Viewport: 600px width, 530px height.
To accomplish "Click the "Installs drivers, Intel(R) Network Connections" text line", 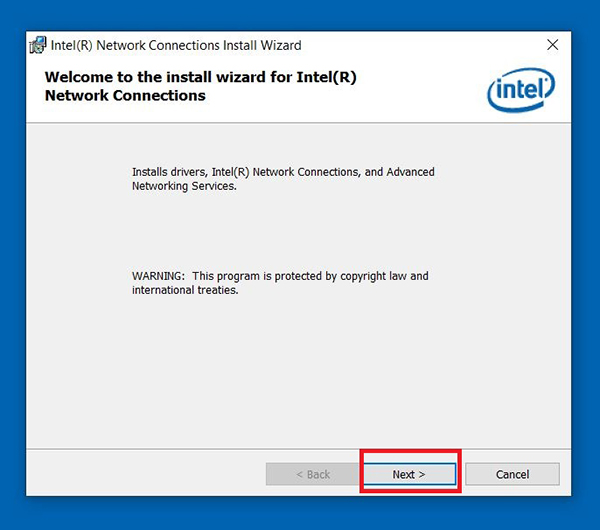I will coord(283,172).
